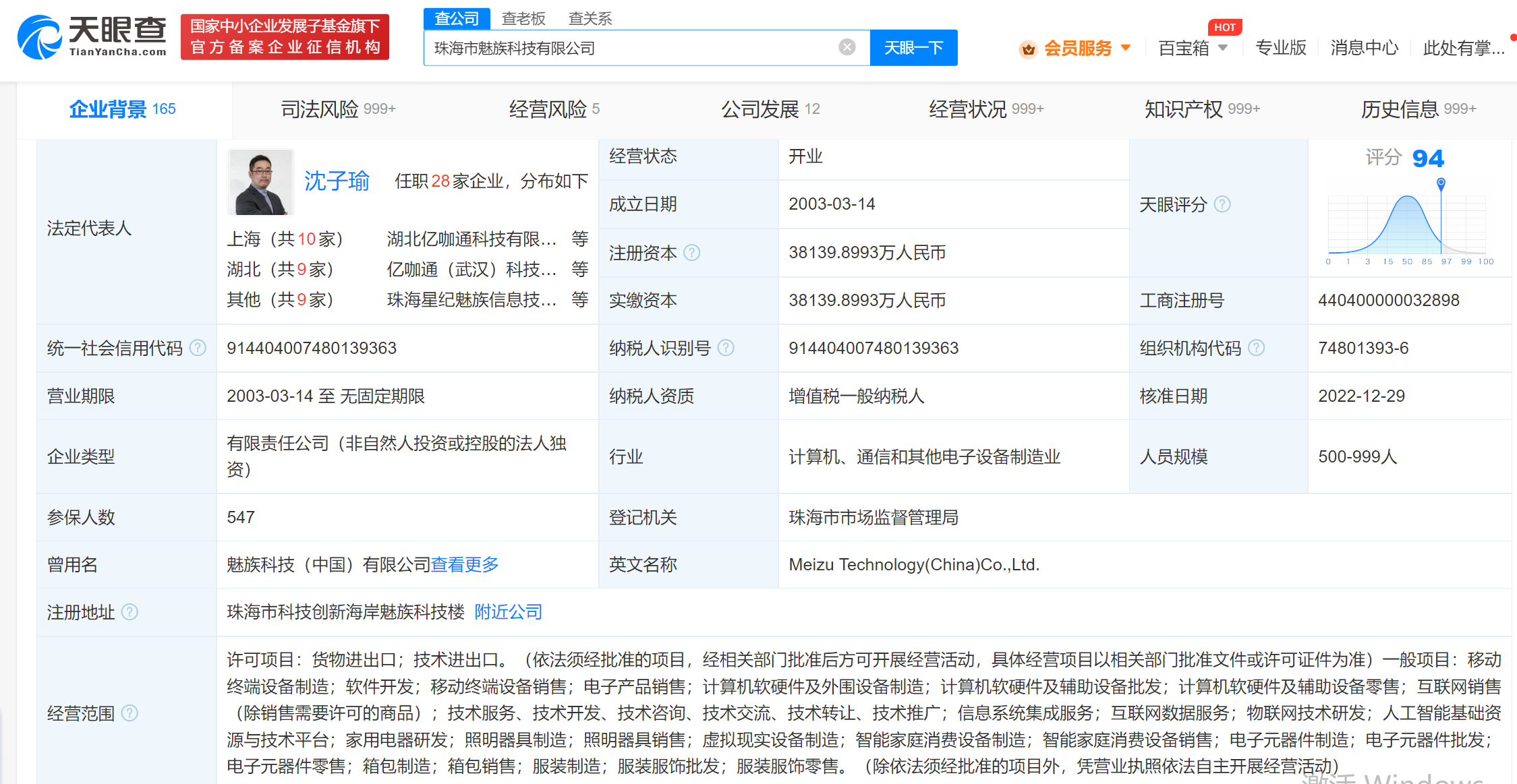Switch to the 查老板 search tab
1517x784 pixels.
click(x=523, y=18)
